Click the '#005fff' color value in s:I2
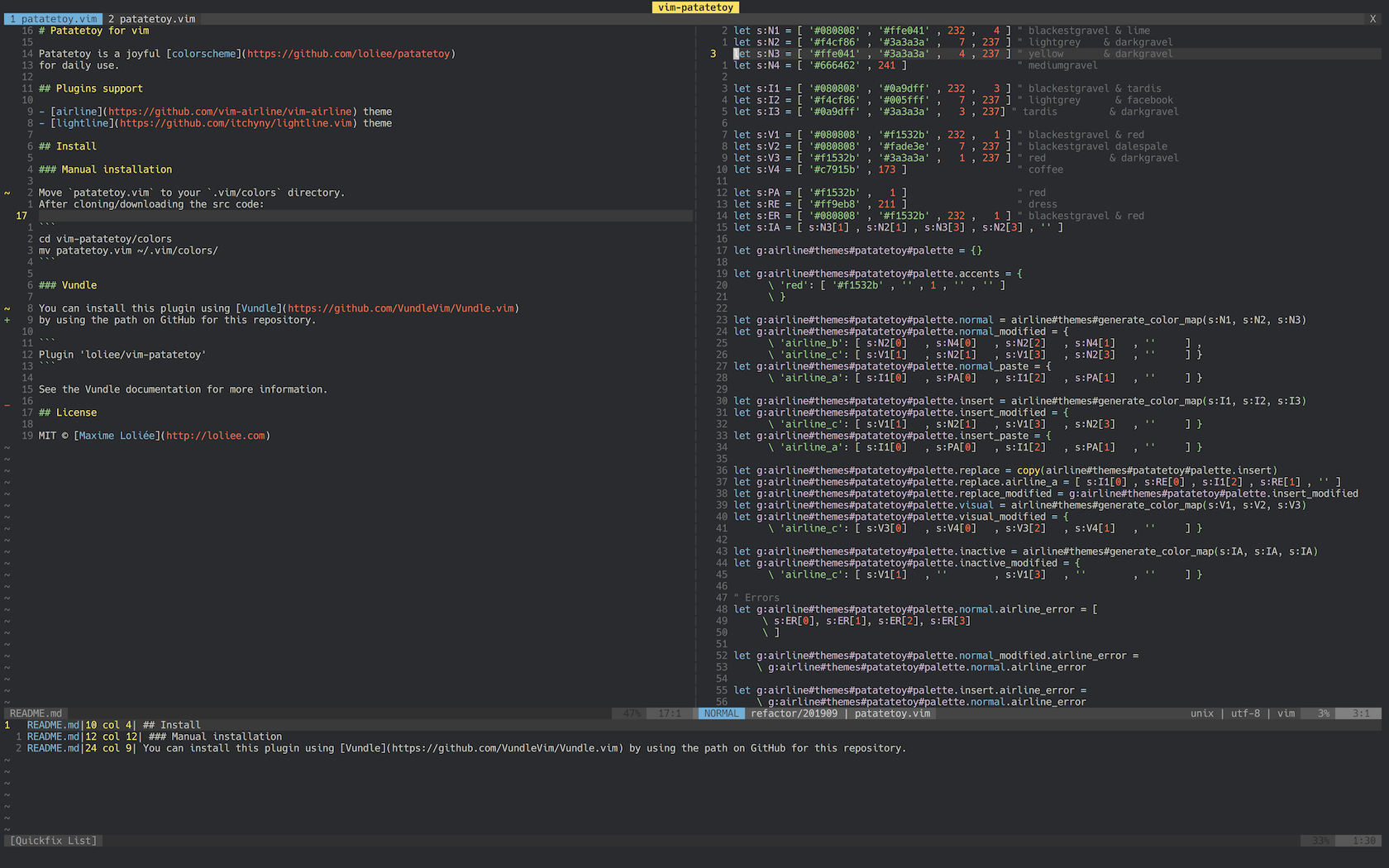Image resolution: width=1389 pixels, height=868 pixels. pos(904,100)
